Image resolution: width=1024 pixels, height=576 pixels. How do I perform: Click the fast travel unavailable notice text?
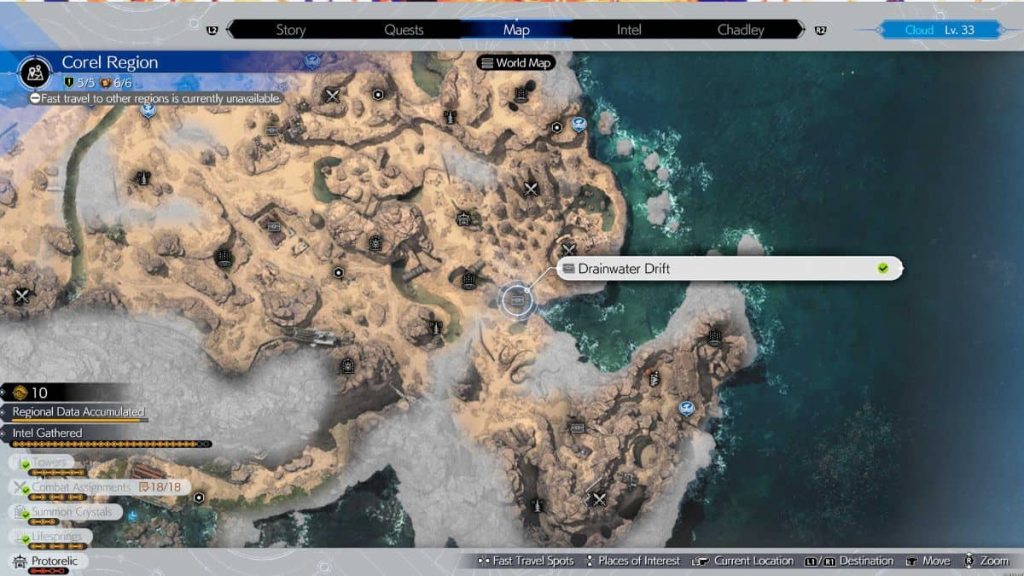coord(161,99)
